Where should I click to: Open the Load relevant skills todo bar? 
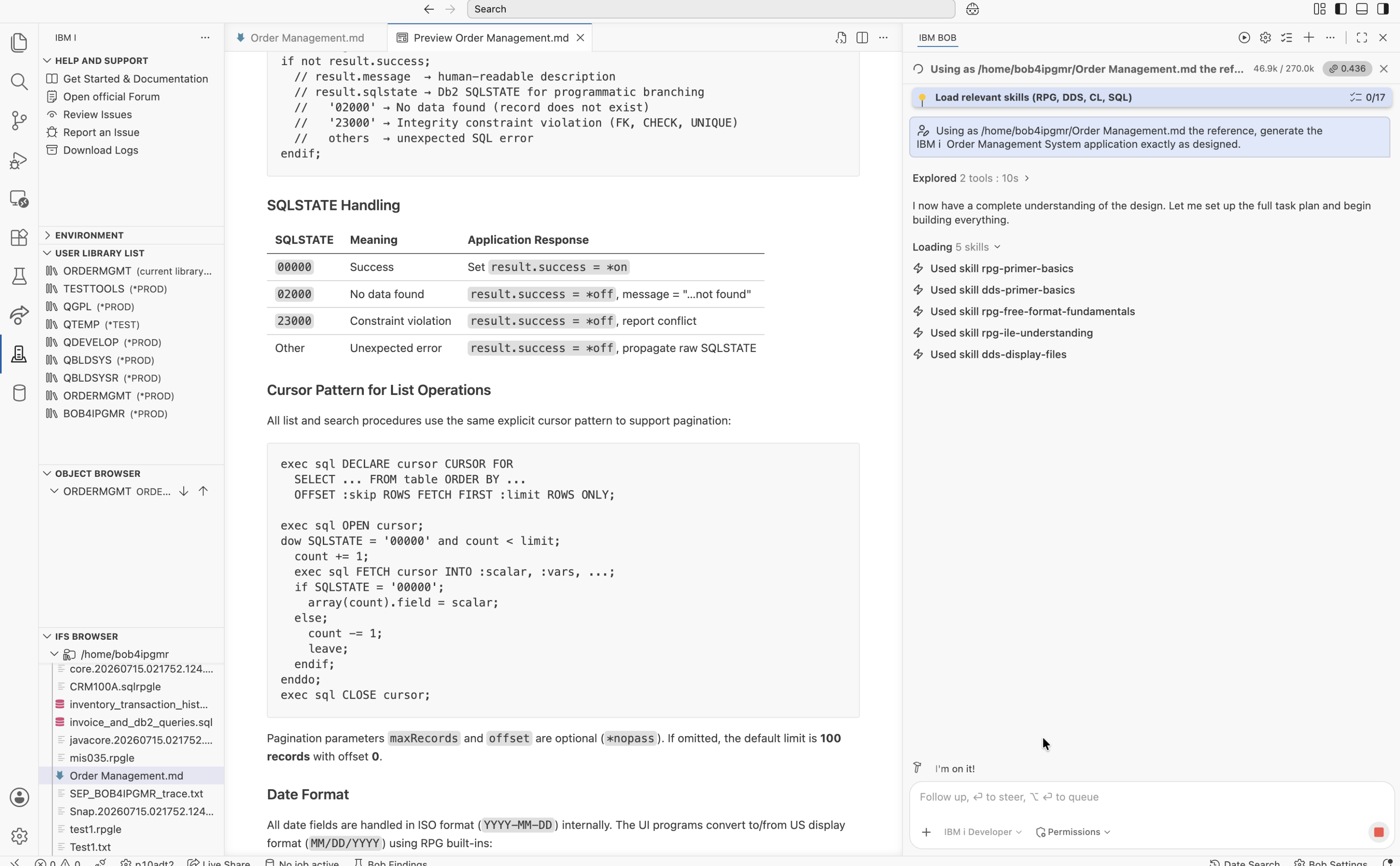pos(1151,97)
